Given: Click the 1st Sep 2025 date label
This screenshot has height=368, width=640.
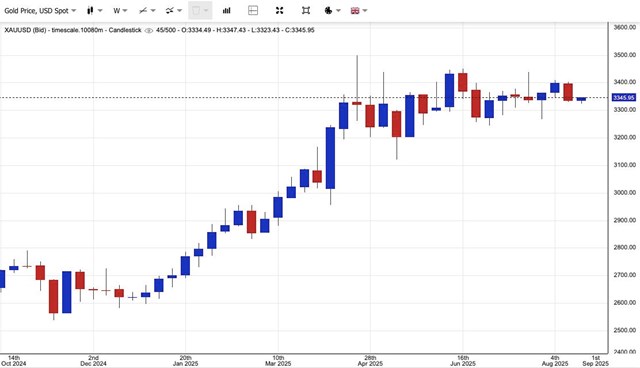Looking at the screenshot, I should (x=596, y=361).
